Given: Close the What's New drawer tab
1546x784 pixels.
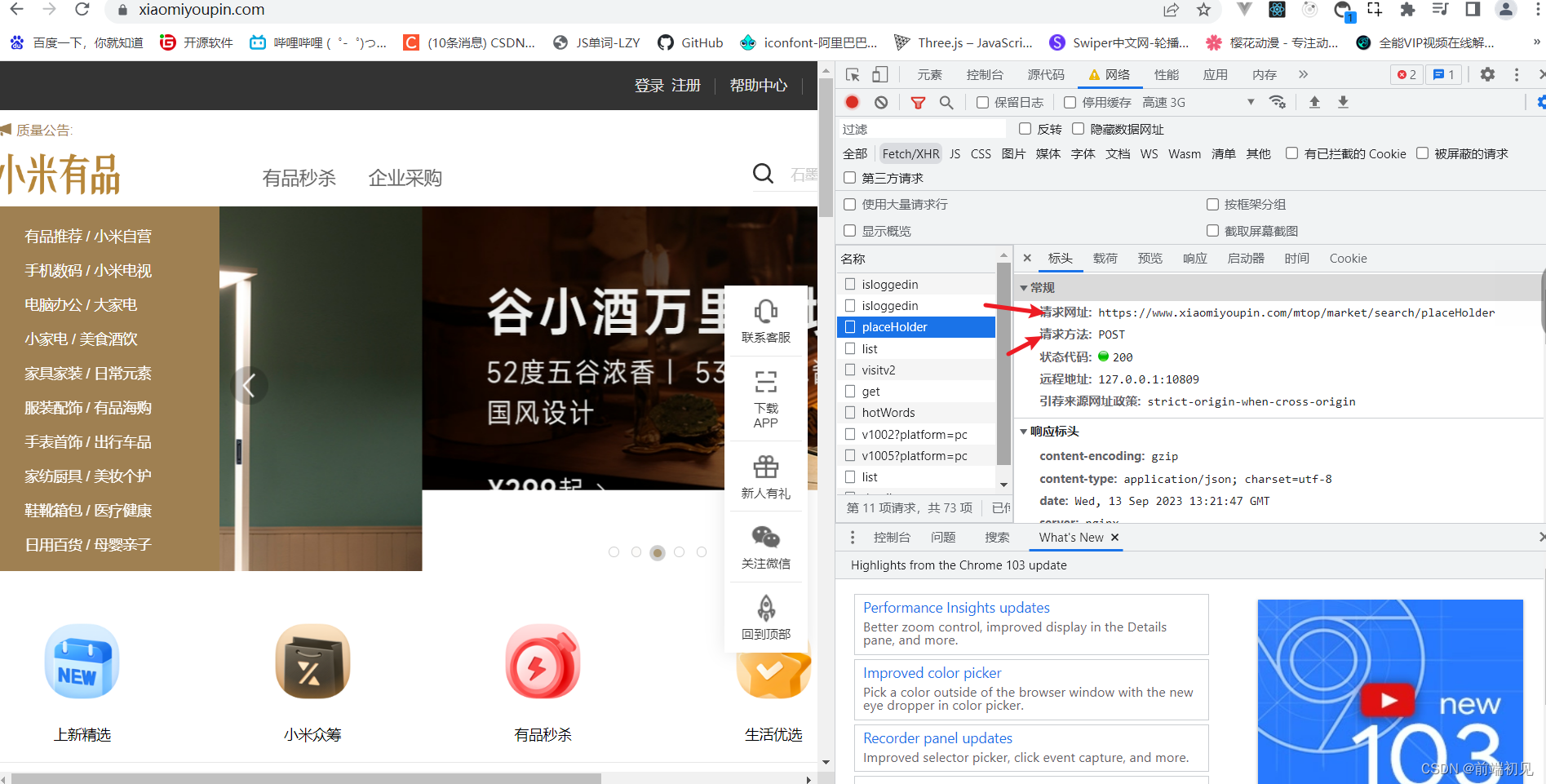Looking at the screenshot, I should (x=1114, y=538).
